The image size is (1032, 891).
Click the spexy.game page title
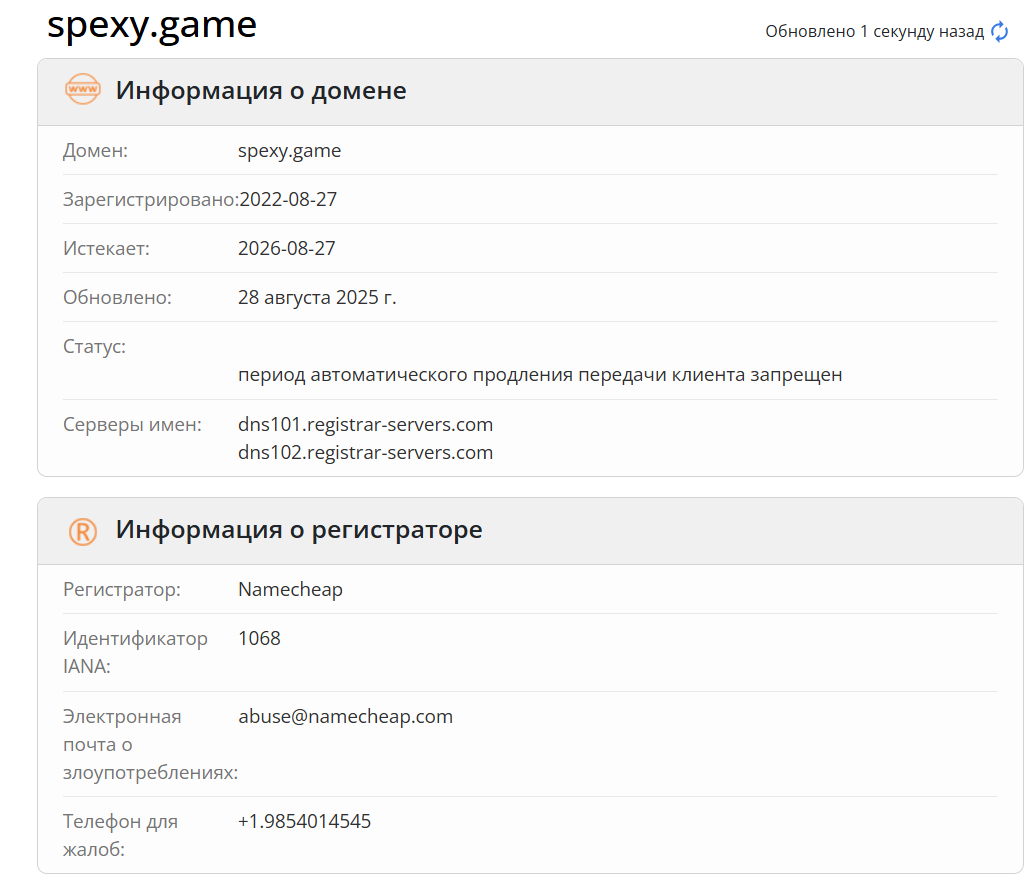point(152,25)
